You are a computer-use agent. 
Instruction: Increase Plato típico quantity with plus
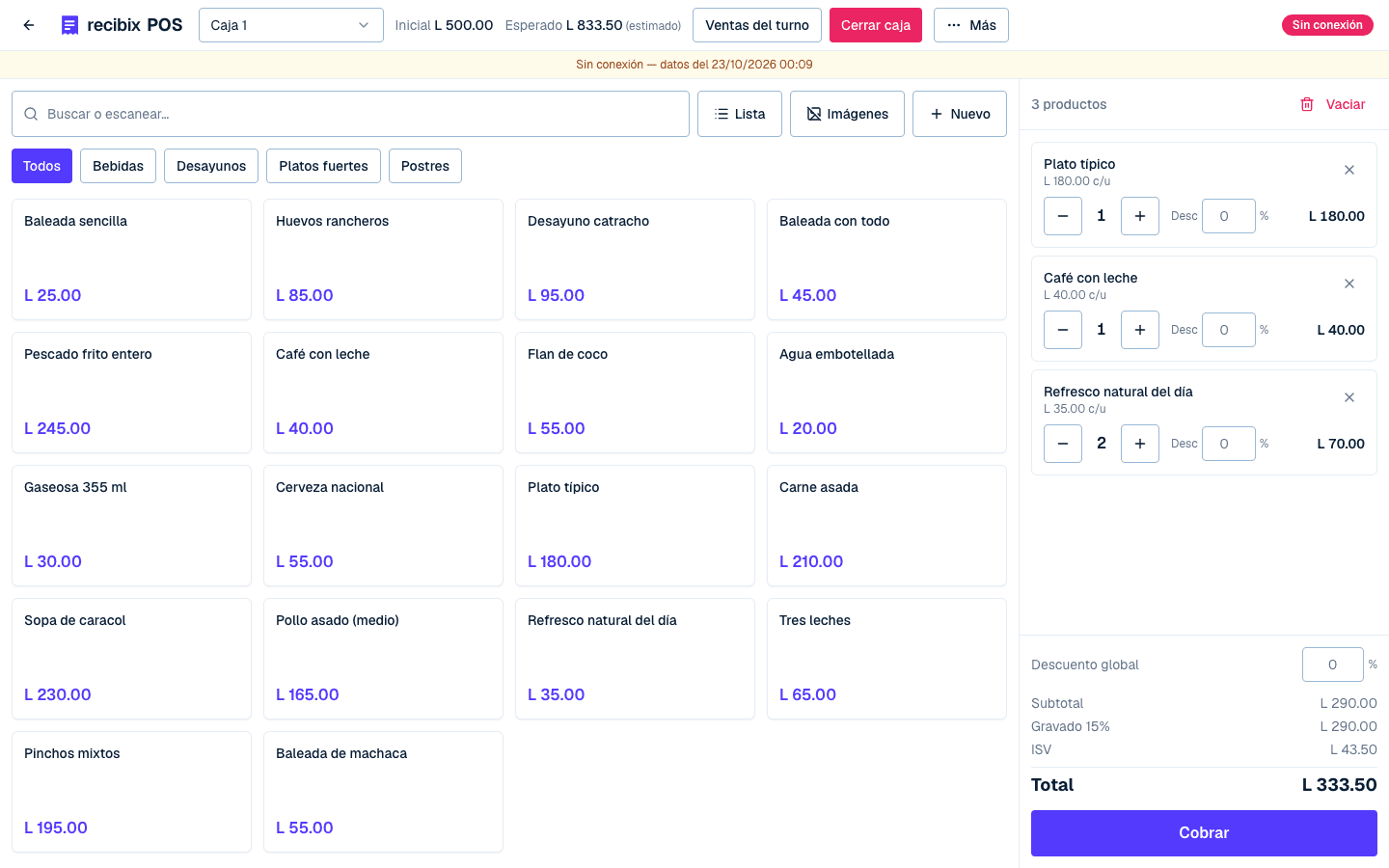coord(1140,216)
